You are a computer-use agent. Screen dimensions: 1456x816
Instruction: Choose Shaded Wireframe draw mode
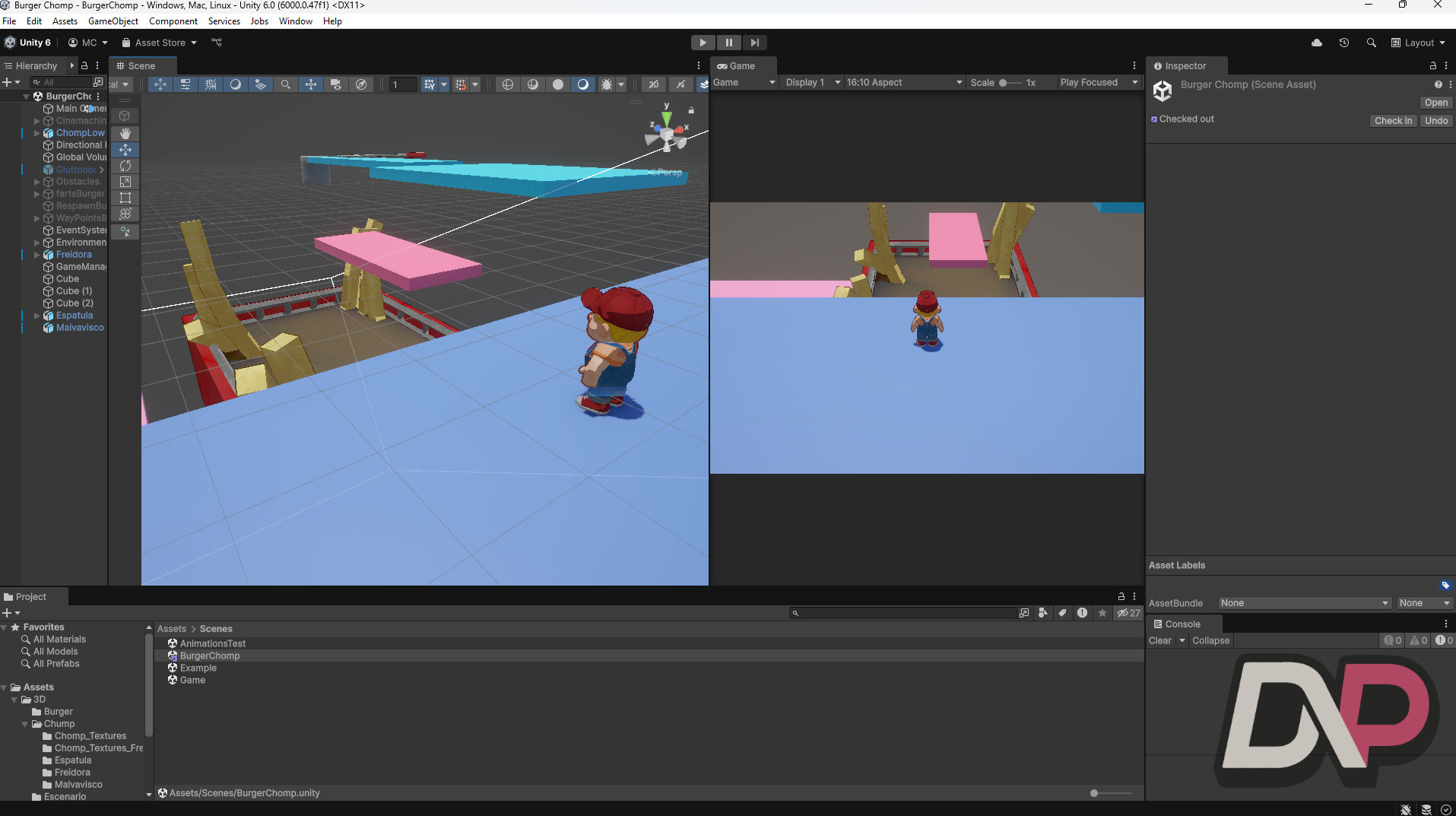[533, 84]
